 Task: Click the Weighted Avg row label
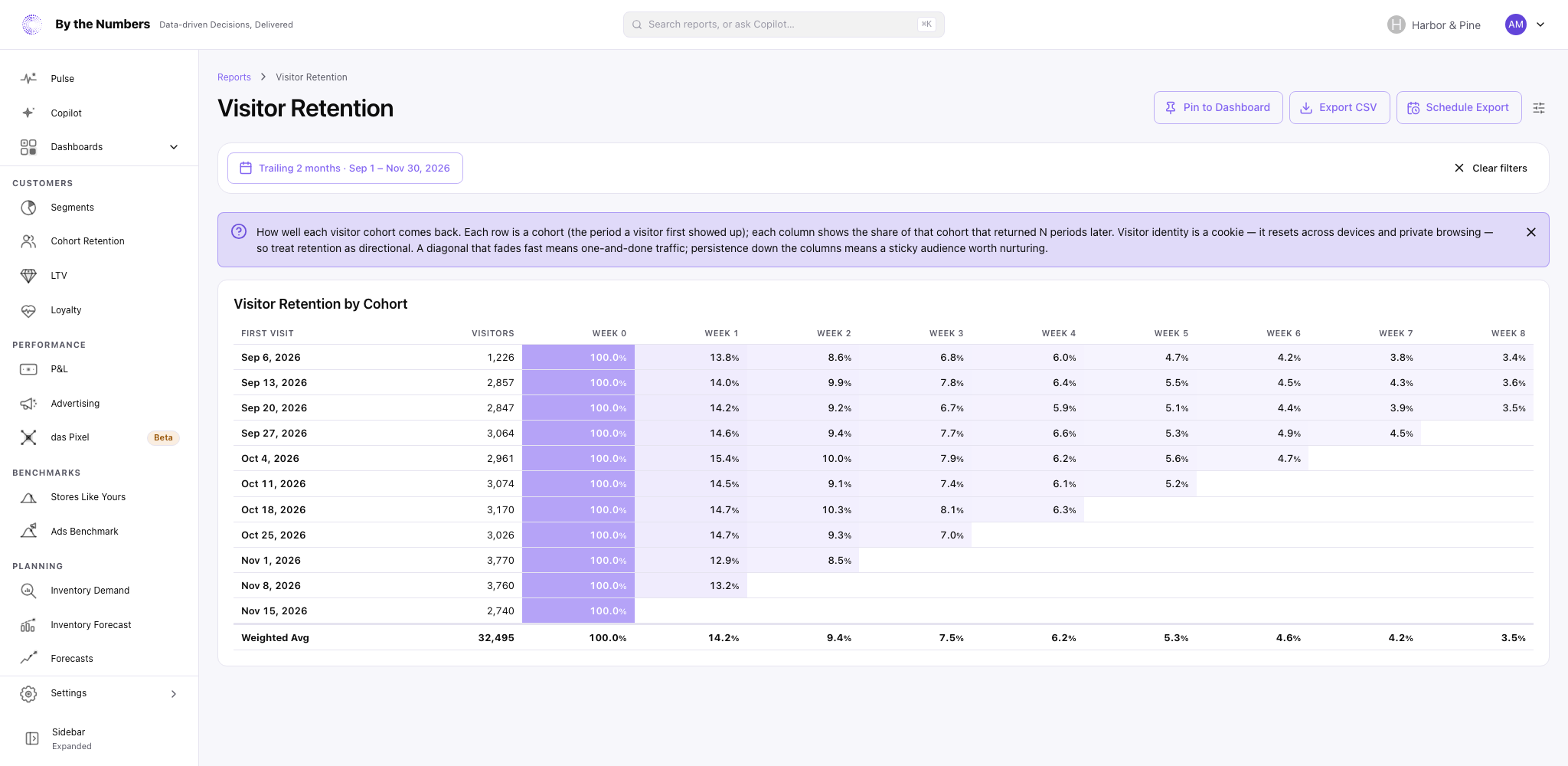(275, 638)
